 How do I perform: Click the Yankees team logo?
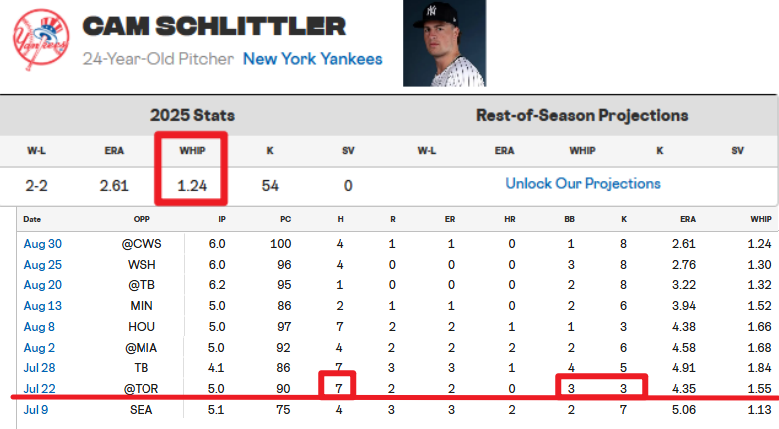tap(41, 40)
